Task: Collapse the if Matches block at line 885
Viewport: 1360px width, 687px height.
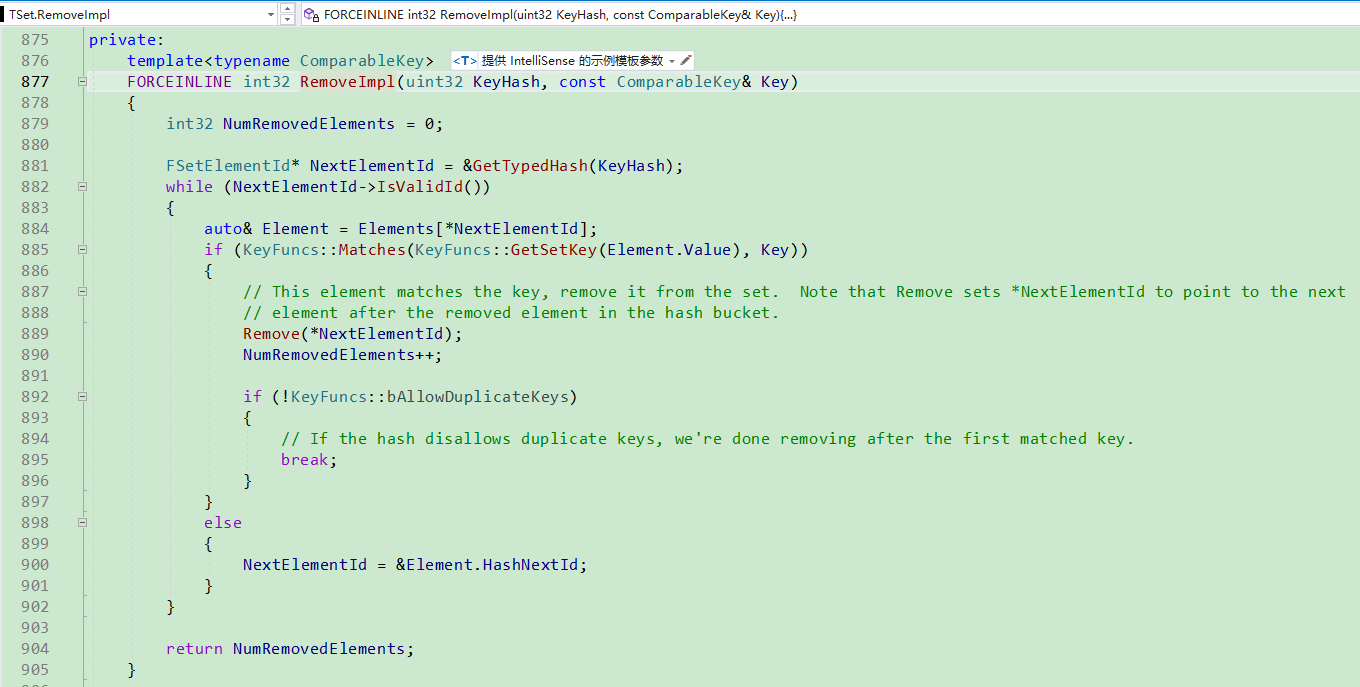Action: click(83, 250)
